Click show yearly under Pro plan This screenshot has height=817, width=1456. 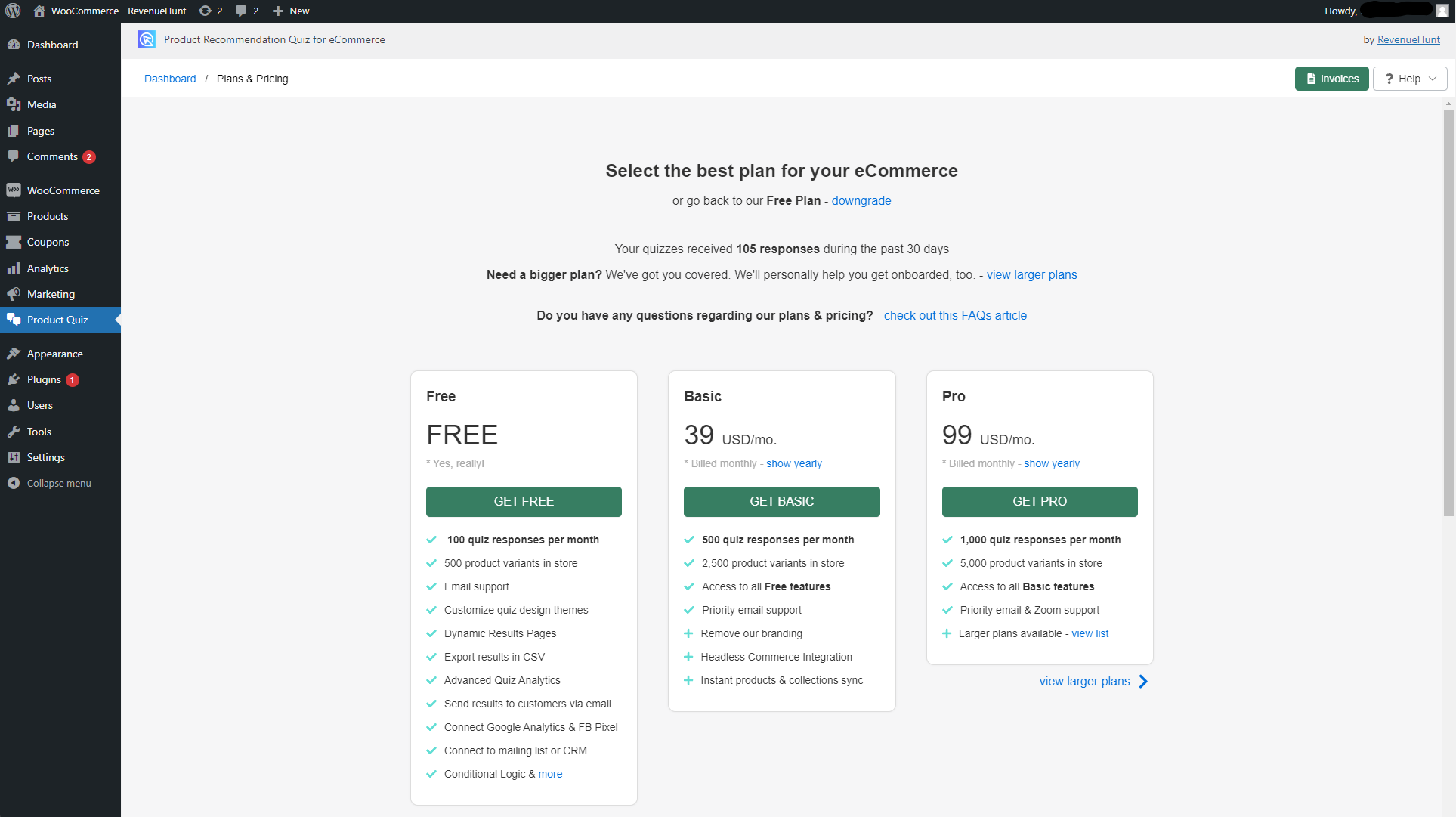(1052, 464)
